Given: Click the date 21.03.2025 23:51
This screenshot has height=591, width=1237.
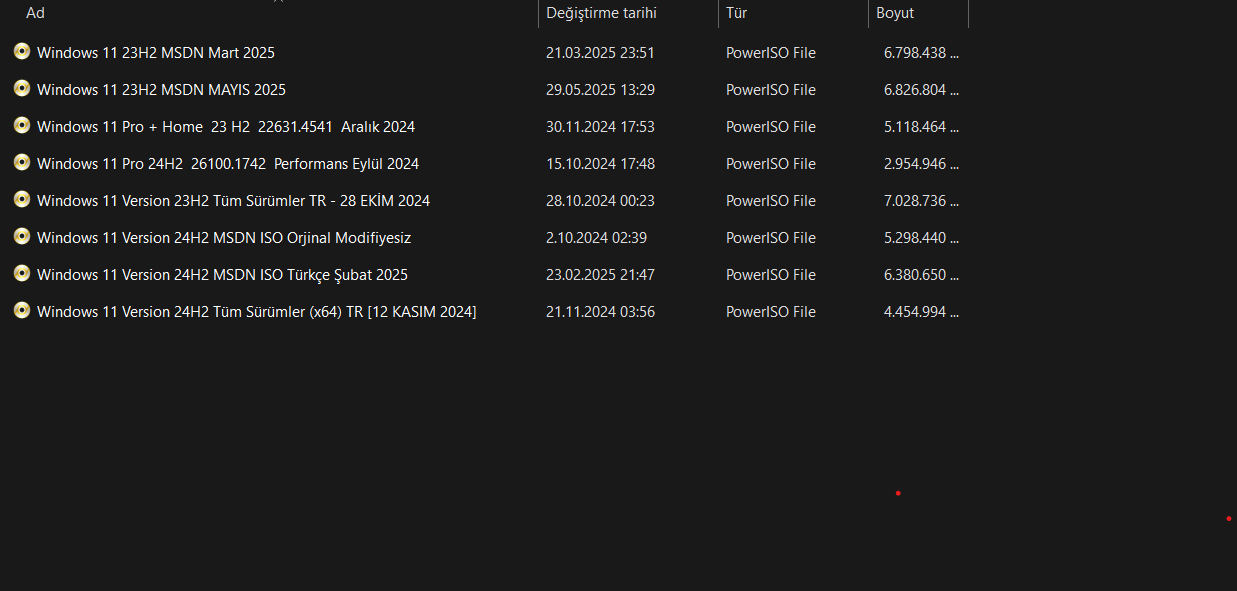Looking at the screenshot, I should tap(600, 53).
